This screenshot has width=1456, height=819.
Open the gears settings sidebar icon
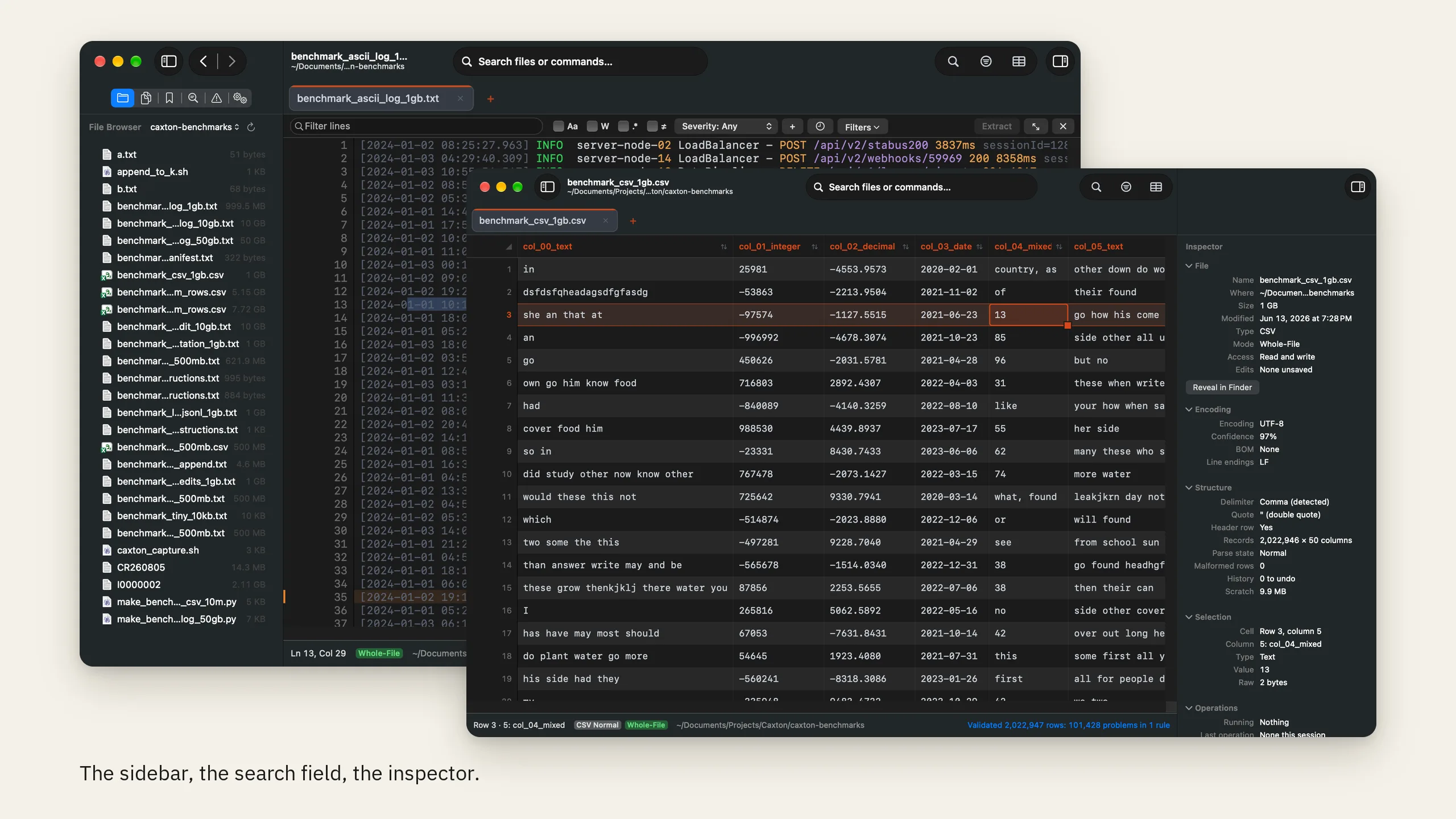pyautogui.click(x=240, y=98)
